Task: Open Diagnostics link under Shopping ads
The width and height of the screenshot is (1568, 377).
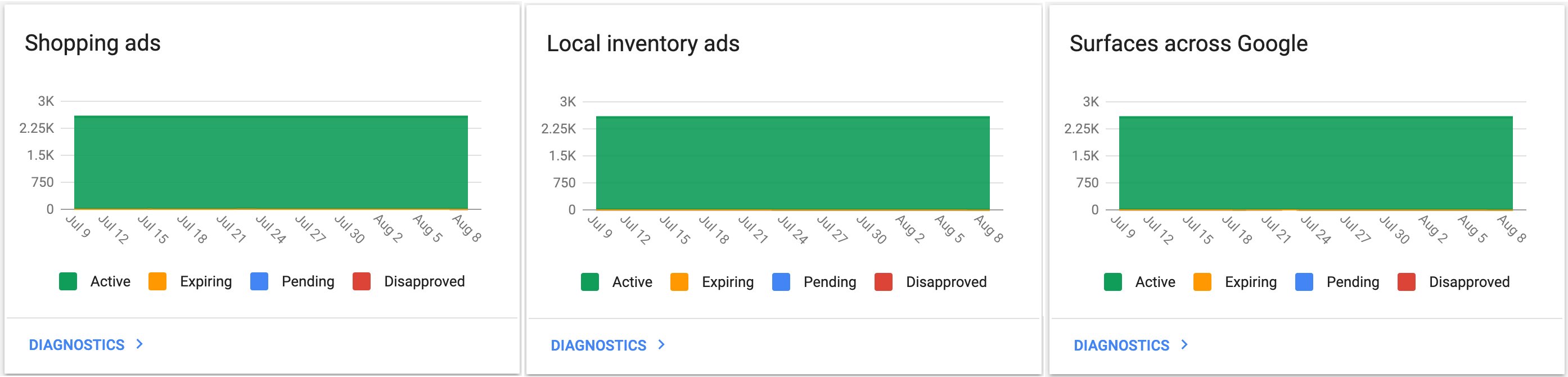Action: coord(76,345)
